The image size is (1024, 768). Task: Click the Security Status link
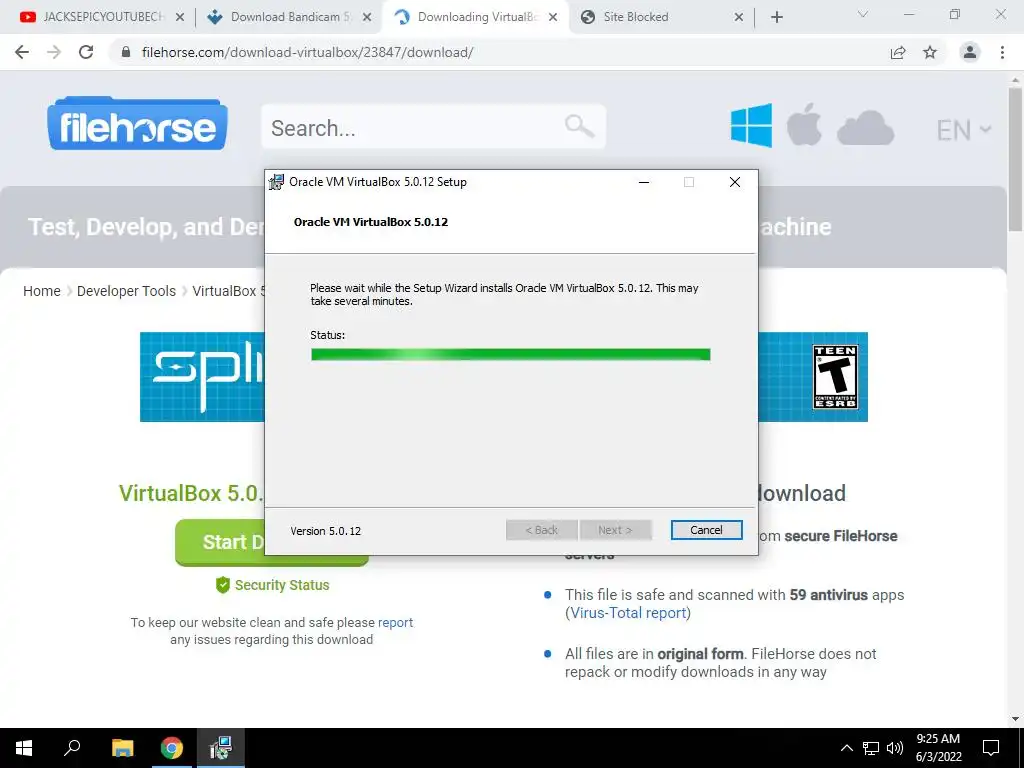(281, 585)
